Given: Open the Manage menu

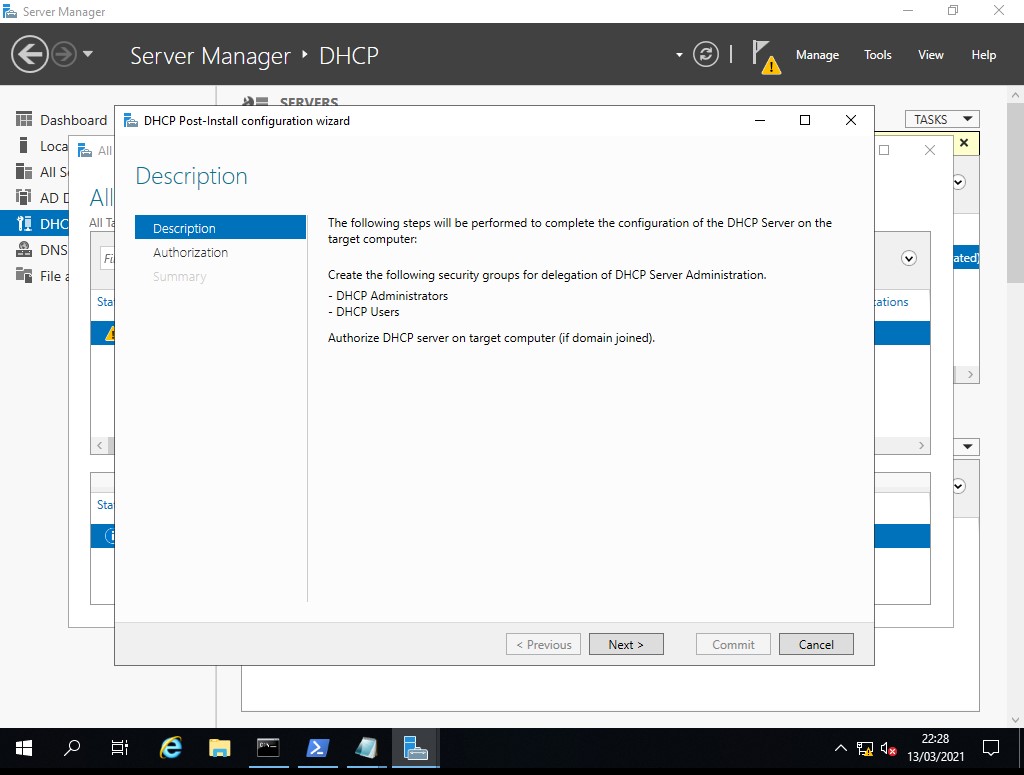Looking at the screenshot, I should (x=817, y=55).
